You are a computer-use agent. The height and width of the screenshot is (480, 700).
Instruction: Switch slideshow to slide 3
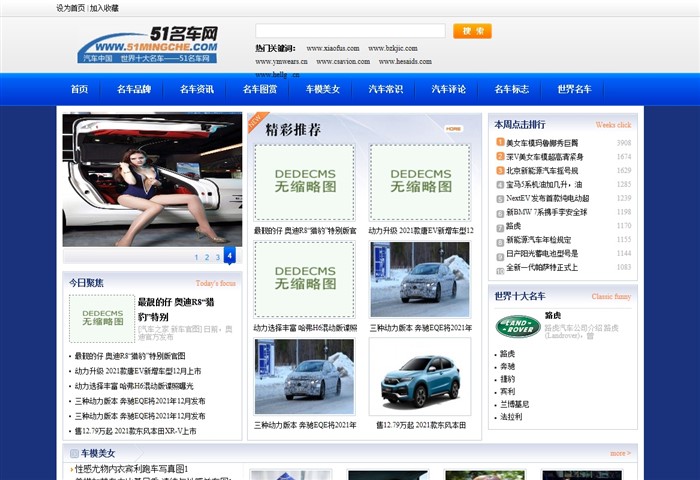pyautogui.click(x=217, y=257)
